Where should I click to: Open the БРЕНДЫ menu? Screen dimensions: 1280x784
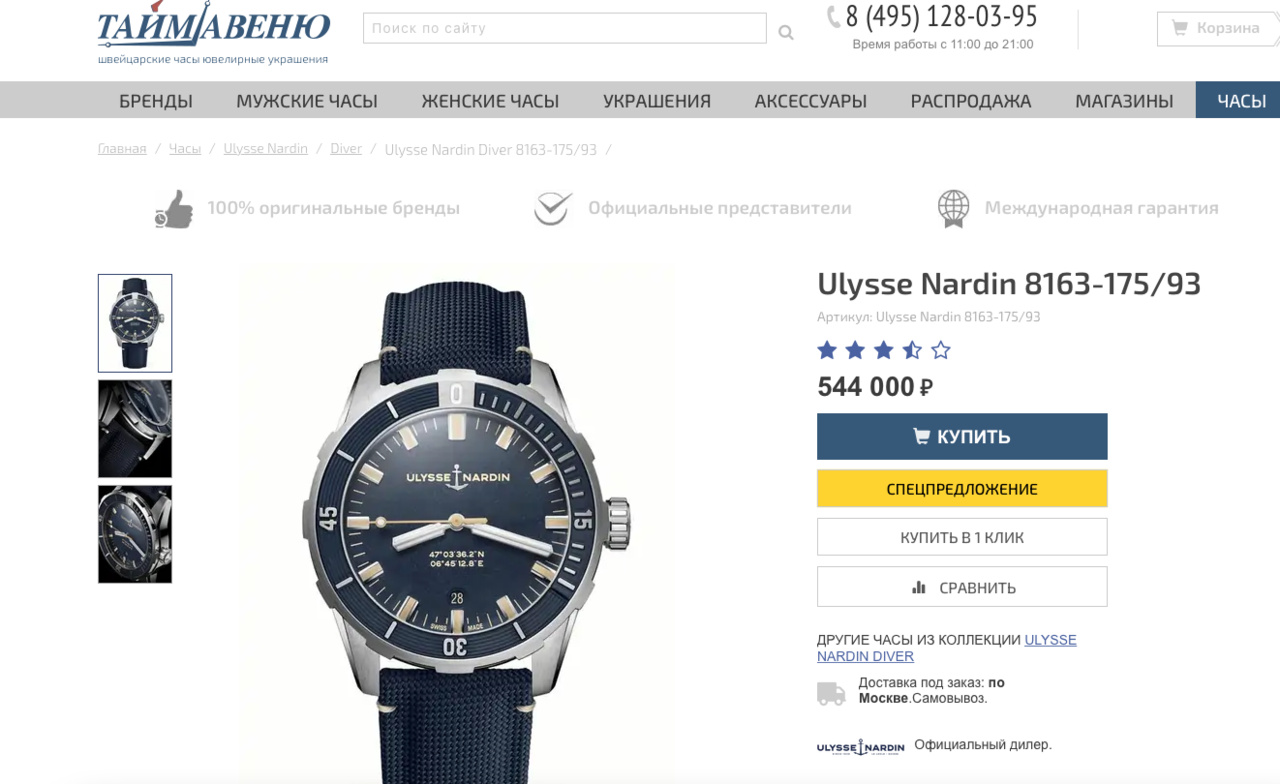pos(156,100)
